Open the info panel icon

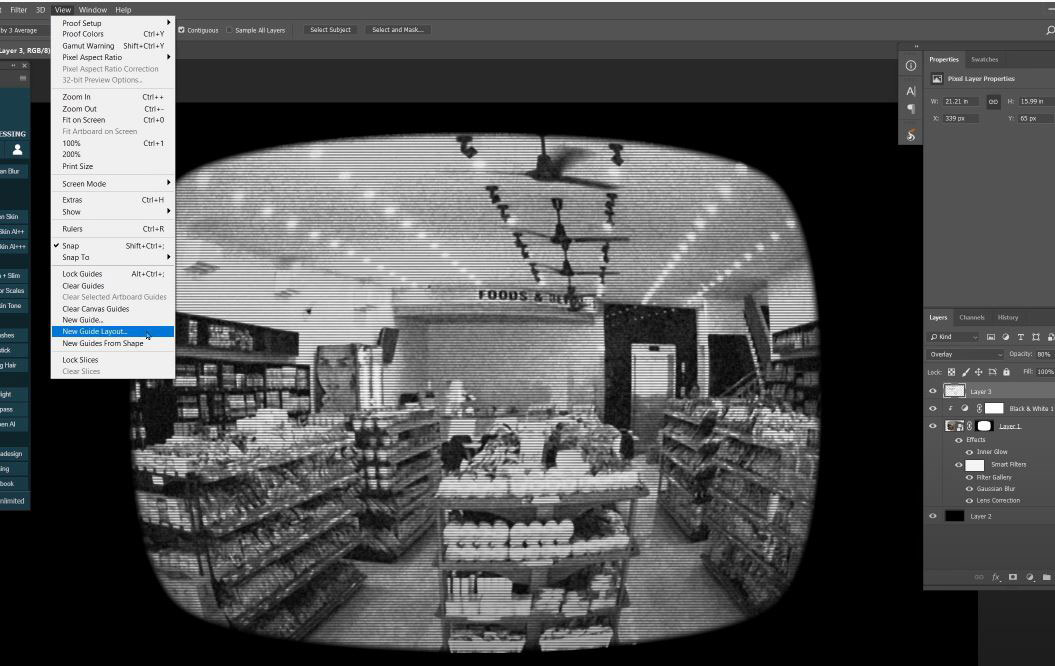click(x=910, y=65)
